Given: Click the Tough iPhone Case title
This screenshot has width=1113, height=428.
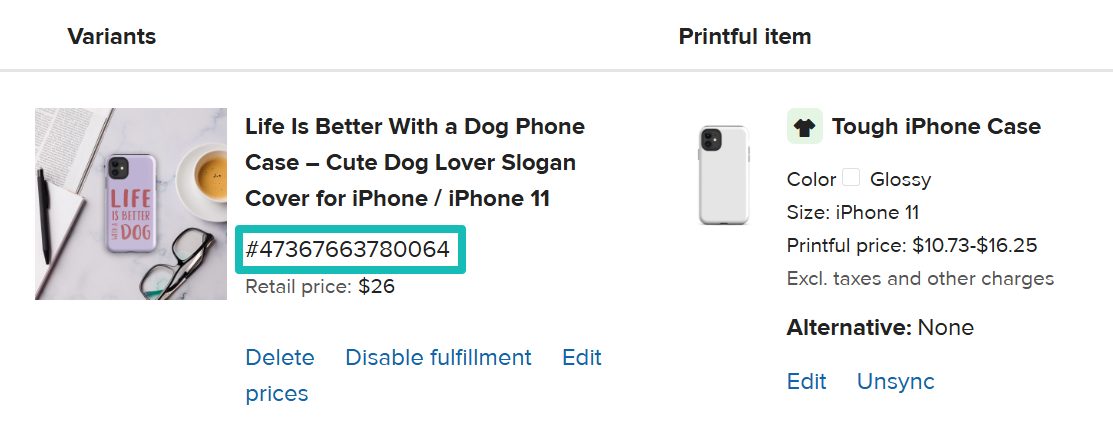Looking at the screenshot, I should 936,127.
